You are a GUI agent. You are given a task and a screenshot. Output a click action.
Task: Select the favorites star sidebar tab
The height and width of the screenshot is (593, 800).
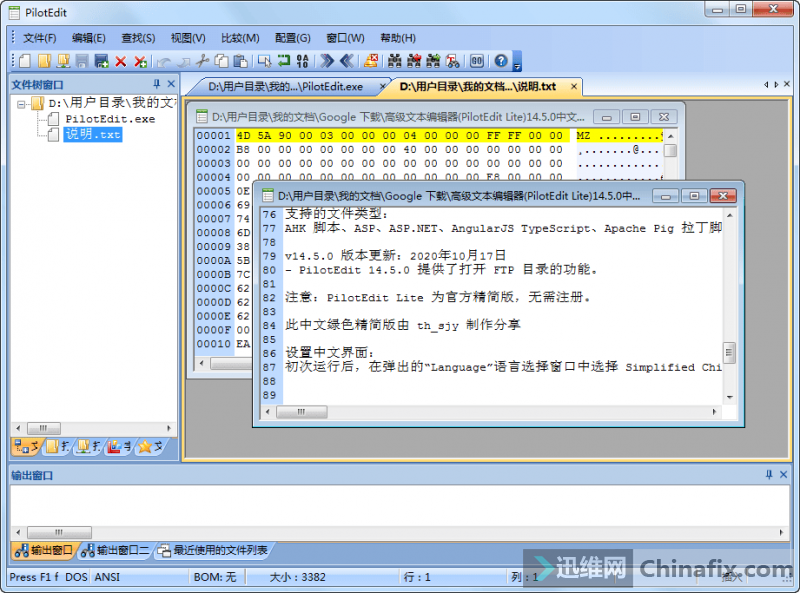pos(150,447)
